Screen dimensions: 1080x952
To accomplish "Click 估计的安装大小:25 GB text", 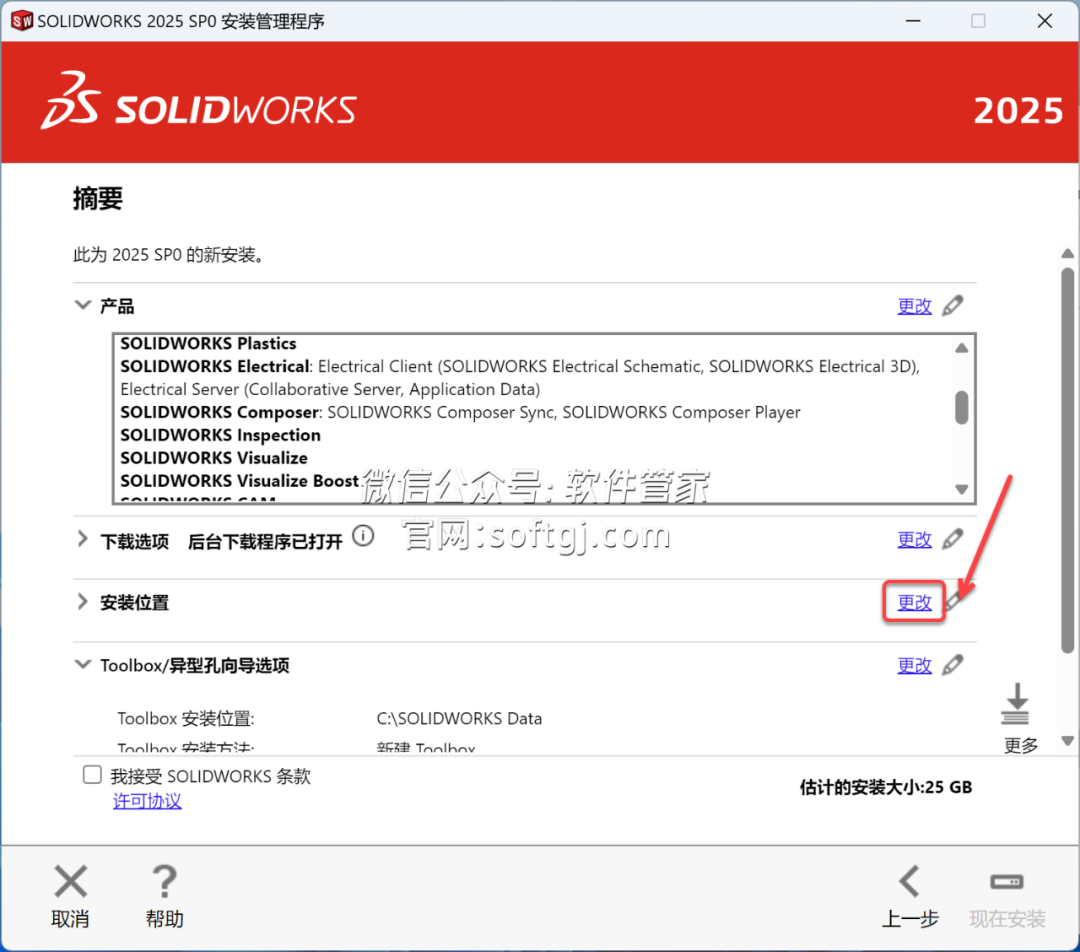I will point(886,787).
